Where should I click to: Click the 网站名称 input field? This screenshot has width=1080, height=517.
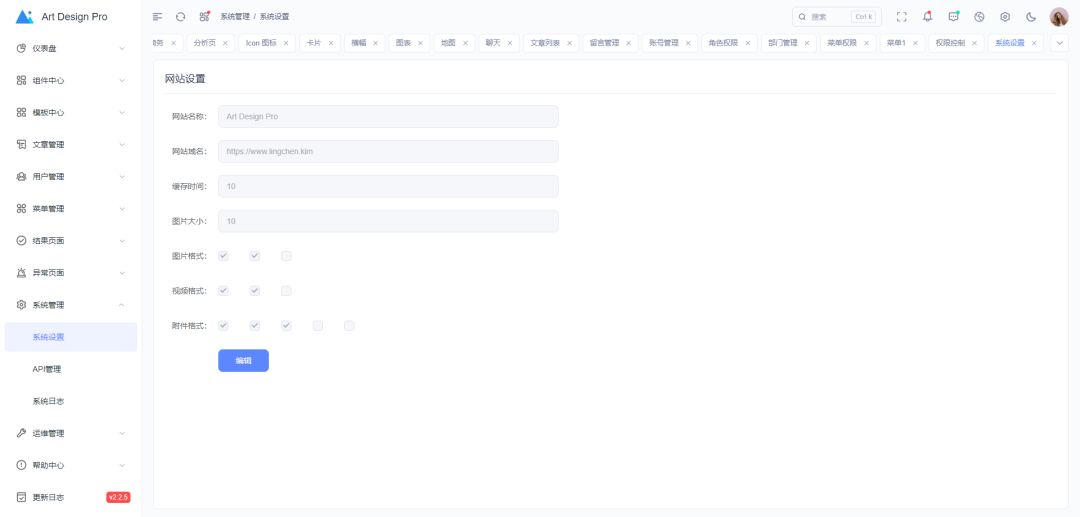388,116
